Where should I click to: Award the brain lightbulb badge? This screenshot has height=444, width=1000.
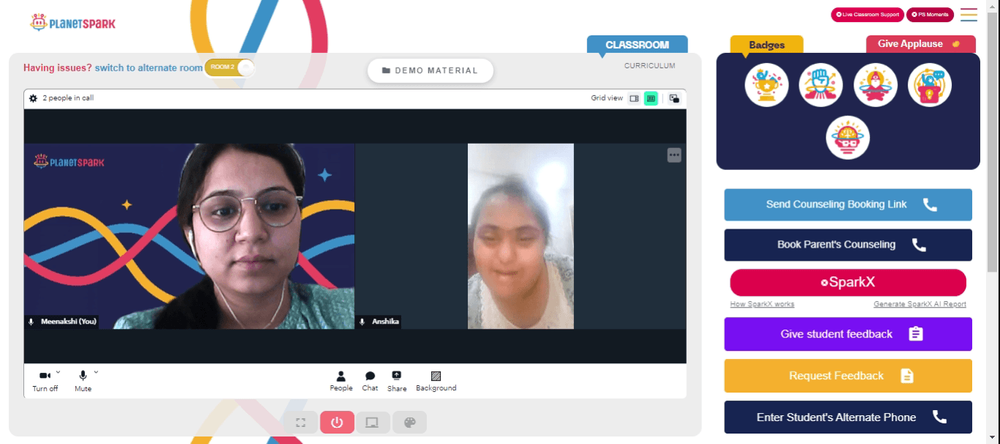click(848, 138)
